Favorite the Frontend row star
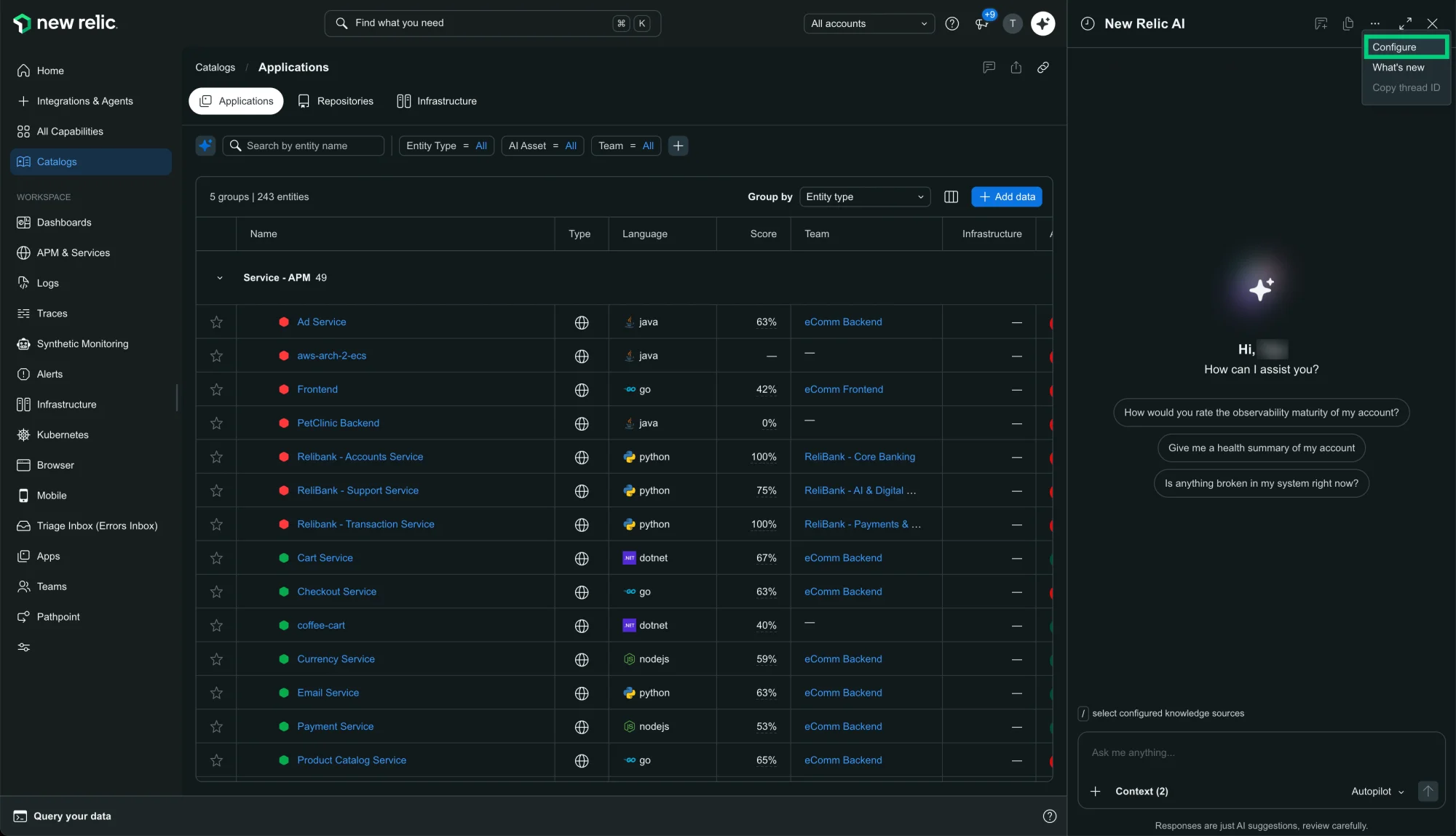The height and width of the screenshot is (836, 1456). [216, 389]
